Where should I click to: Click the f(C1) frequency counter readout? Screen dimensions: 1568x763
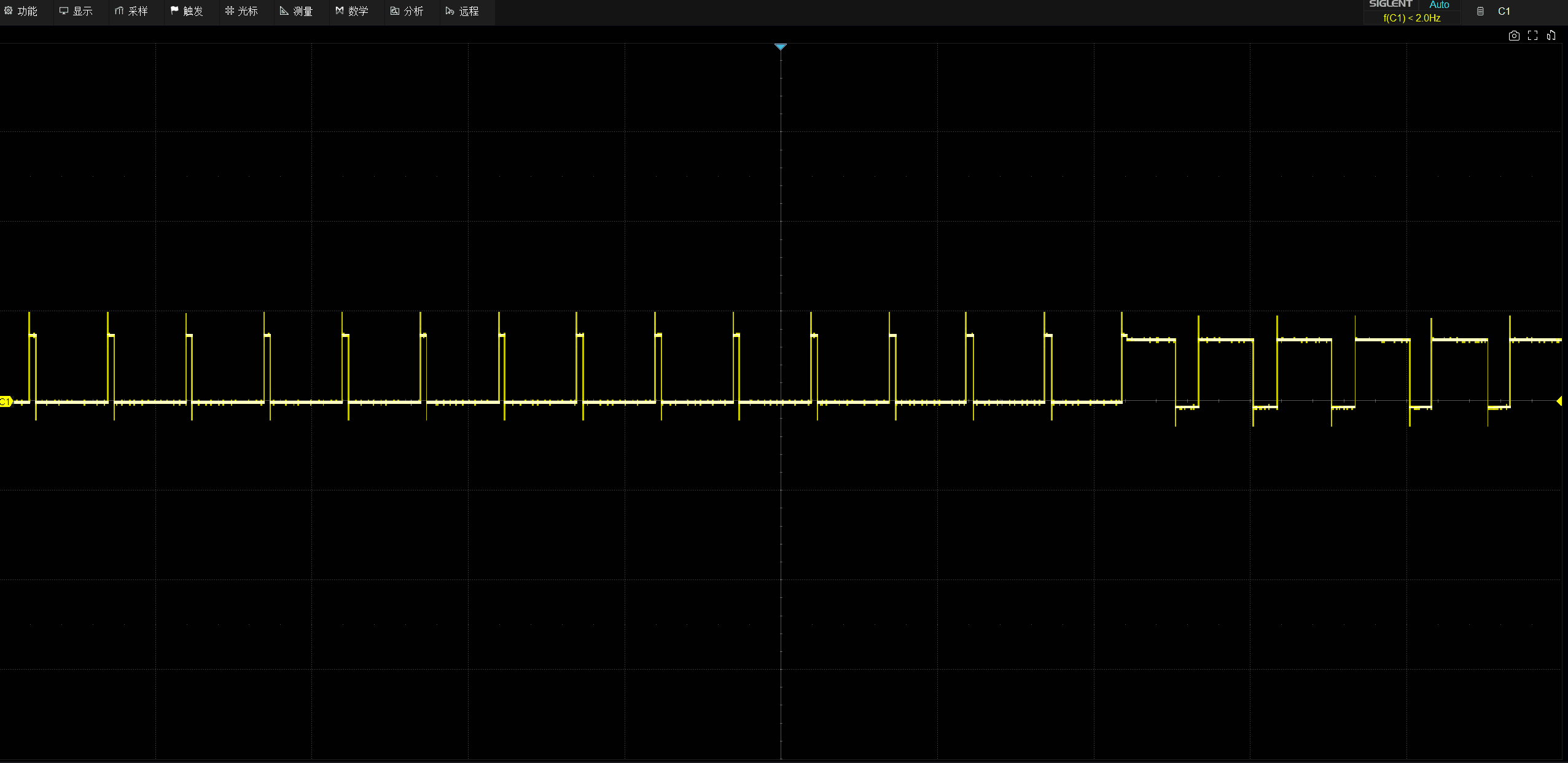pos(1411,18)
